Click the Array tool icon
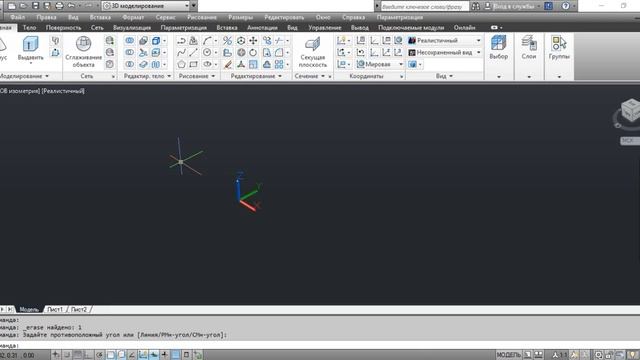Screen dimensions: 640x360 (x=279, y=64)
